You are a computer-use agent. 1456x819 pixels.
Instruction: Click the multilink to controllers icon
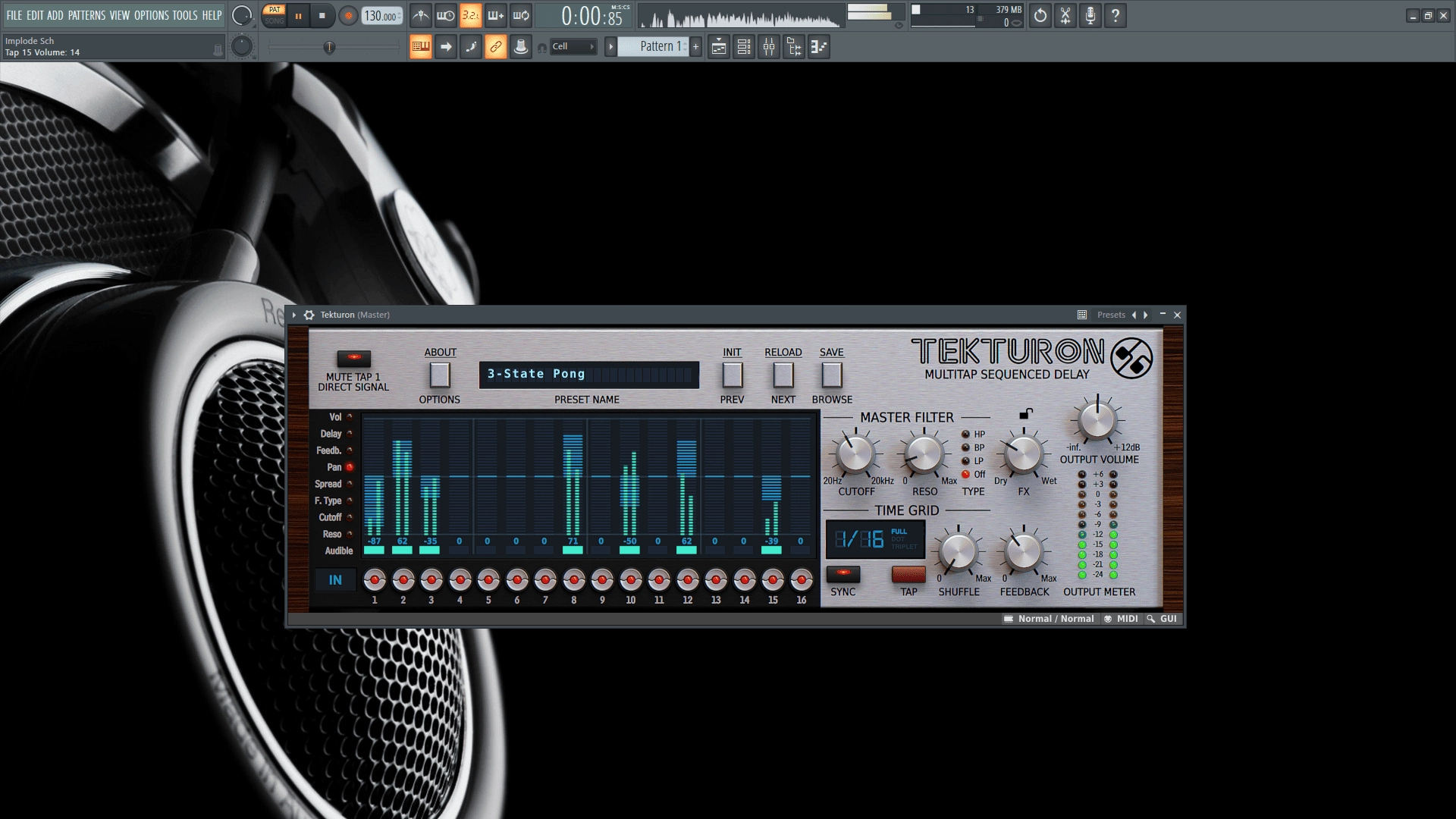tap(521, 47)
